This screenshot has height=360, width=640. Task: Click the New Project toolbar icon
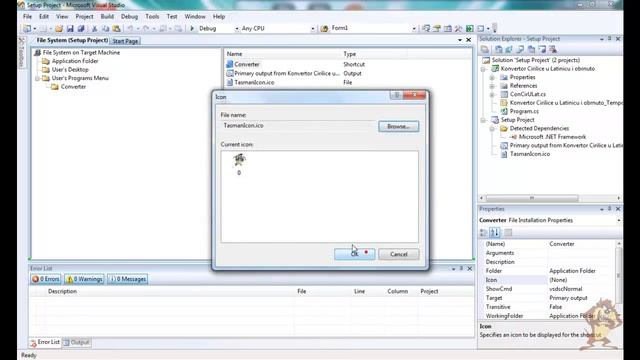[x=27, y=29]
